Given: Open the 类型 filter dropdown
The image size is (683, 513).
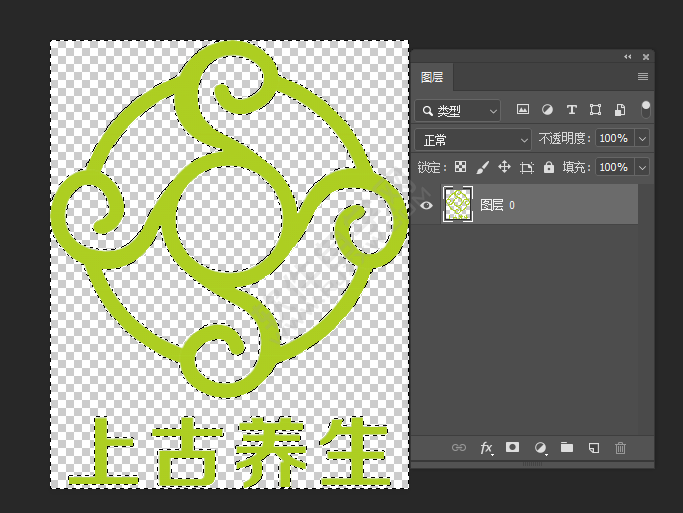Looking at the screenshot, I should pyautogui.click(x=459, y=111).
